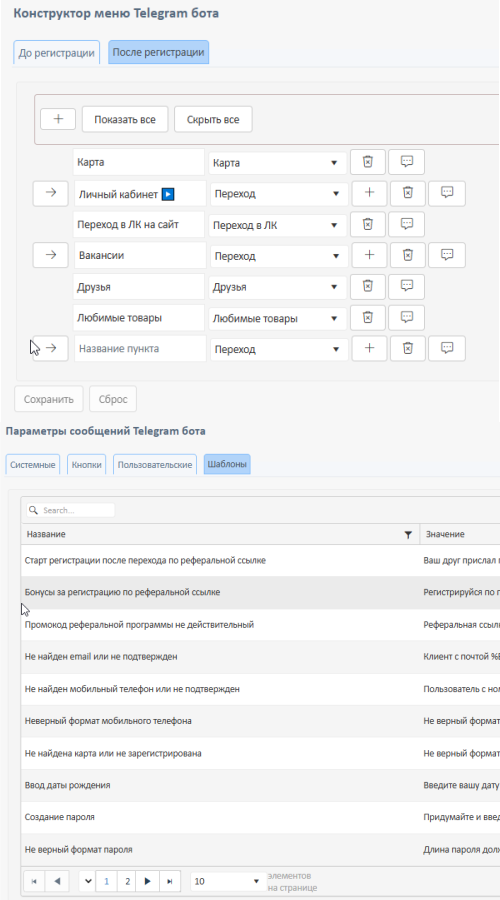This screenshot has height=900, width=500.
Task: Select row Промокод реферальной программы не действительный
Action: point(260,624)
